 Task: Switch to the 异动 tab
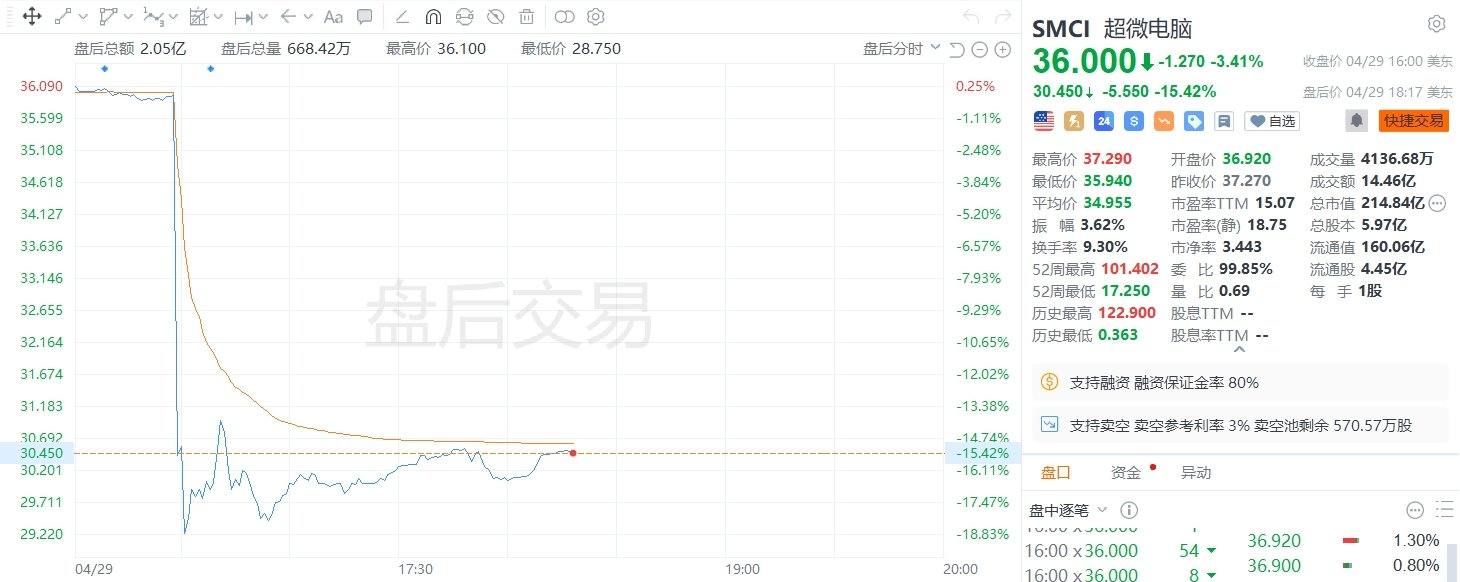(x=1195, y=473)
